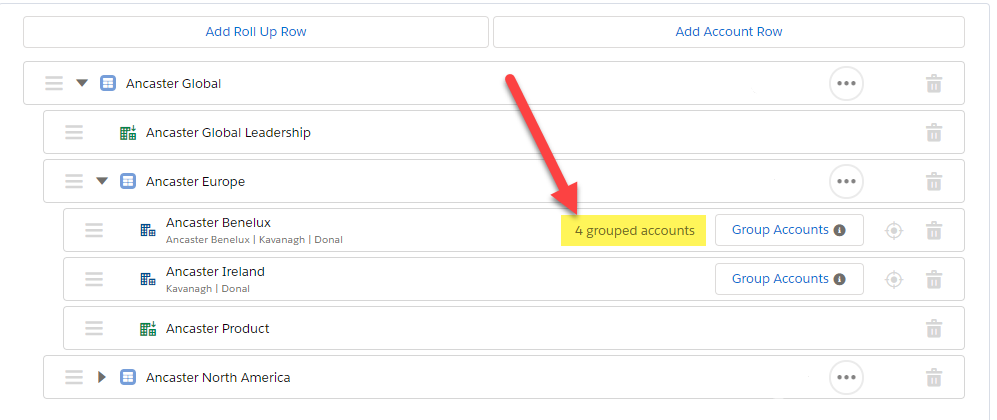Open more options for Ancaster Global
The height and width of the screenshot is (420, 997).
(x=846, y=84)
